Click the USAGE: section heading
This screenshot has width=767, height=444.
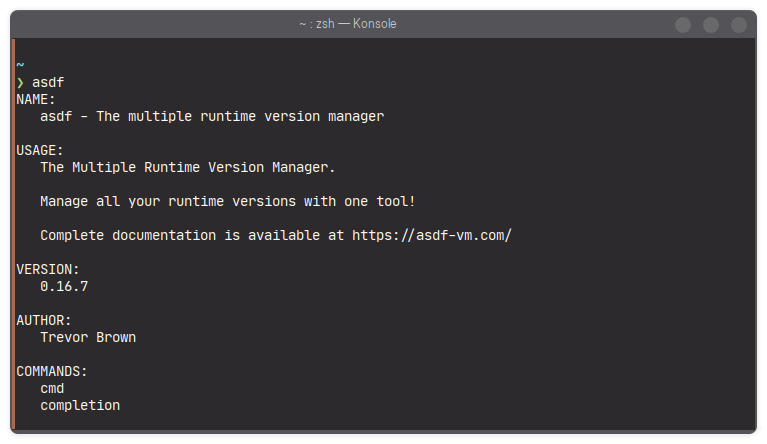[x=40, y=150]
